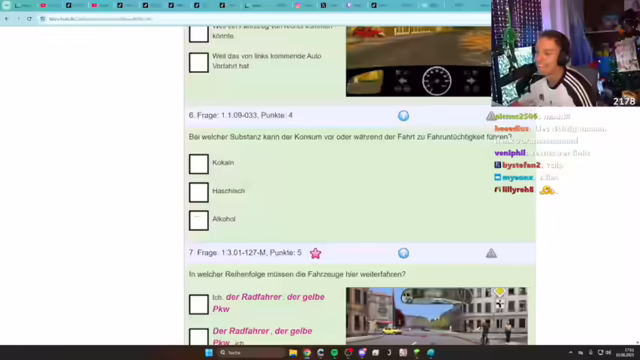Reload the page with the refresh icon

[x=29, y=19]
